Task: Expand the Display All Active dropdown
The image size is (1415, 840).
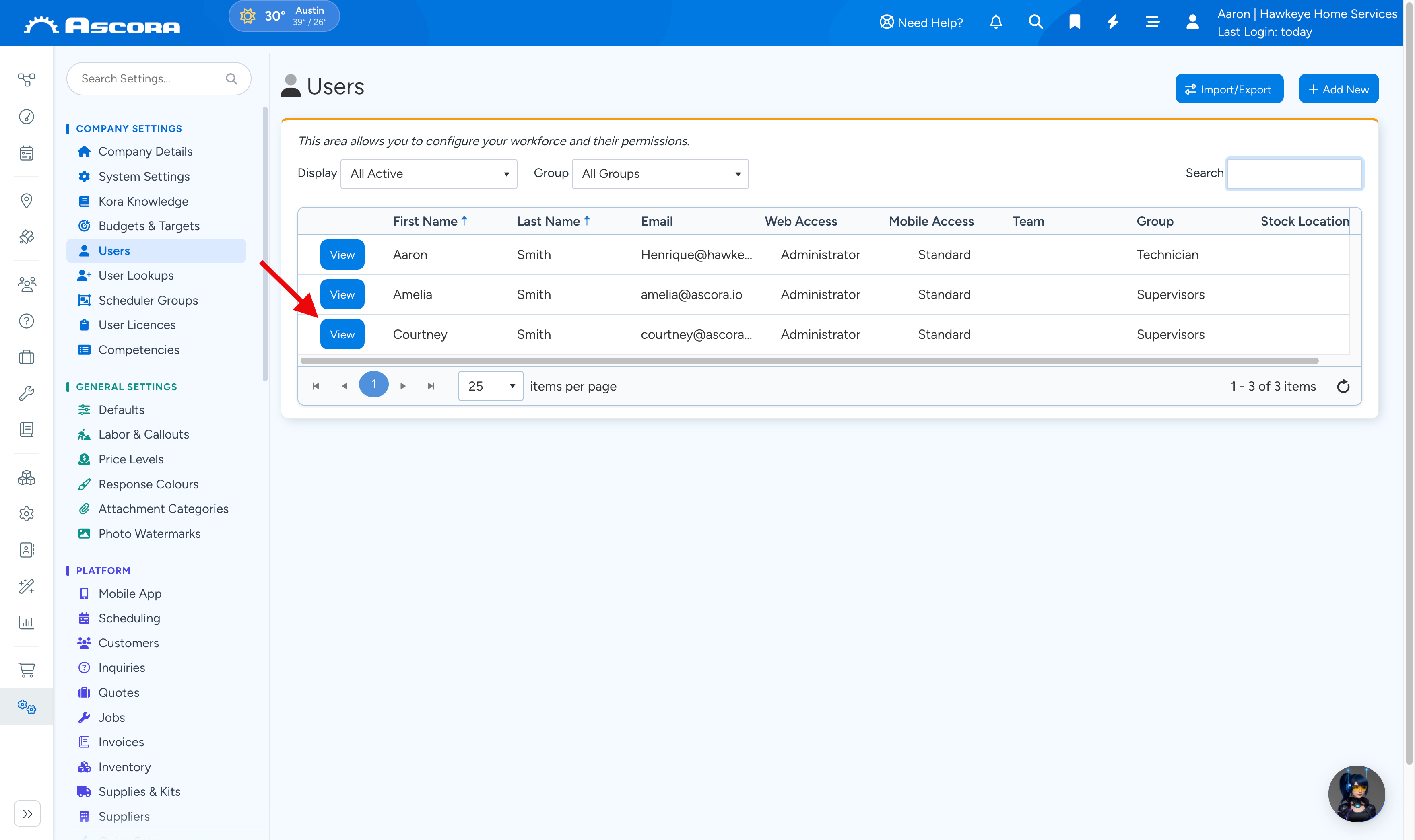Action: click(x=429, y=174)
